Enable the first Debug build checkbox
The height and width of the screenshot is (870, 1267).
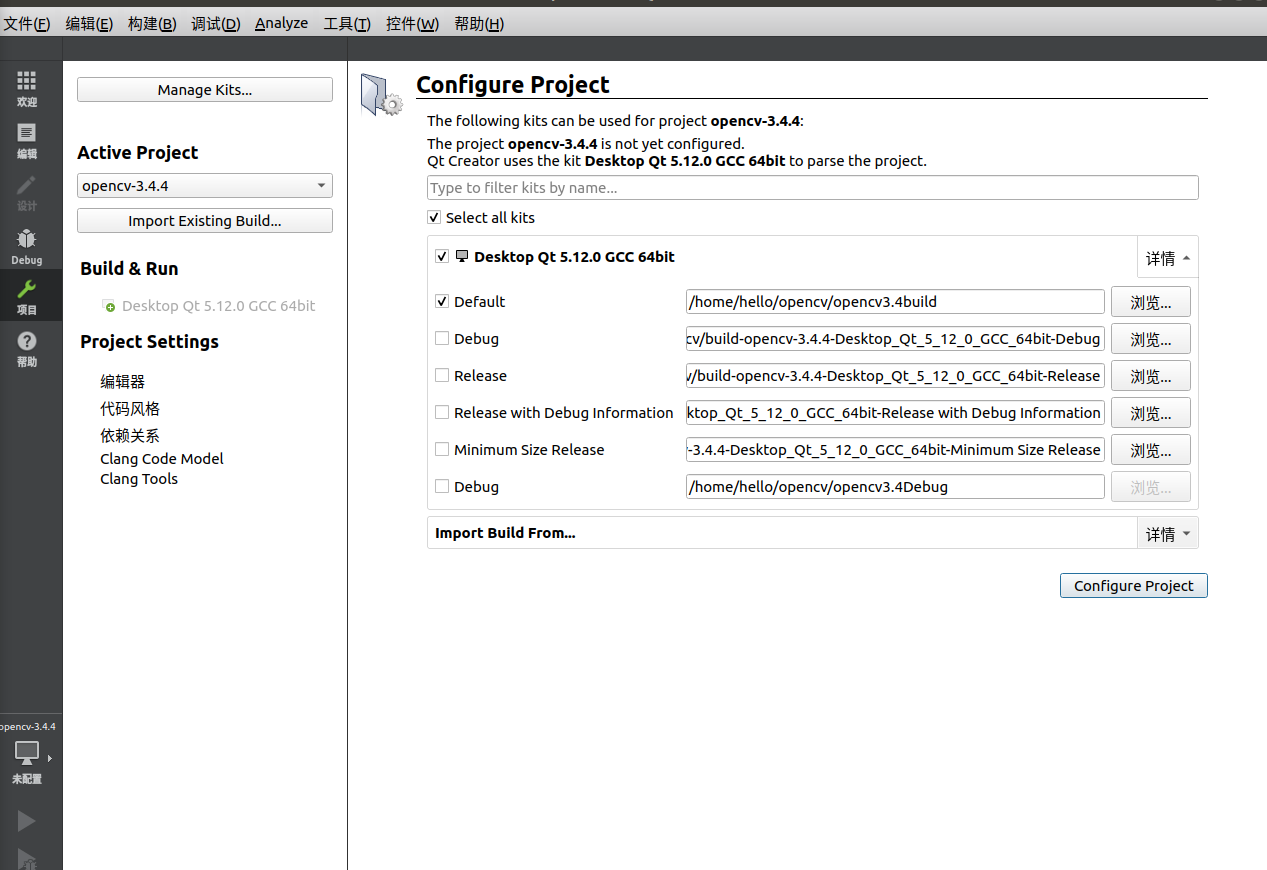click(x=442, y=338)
